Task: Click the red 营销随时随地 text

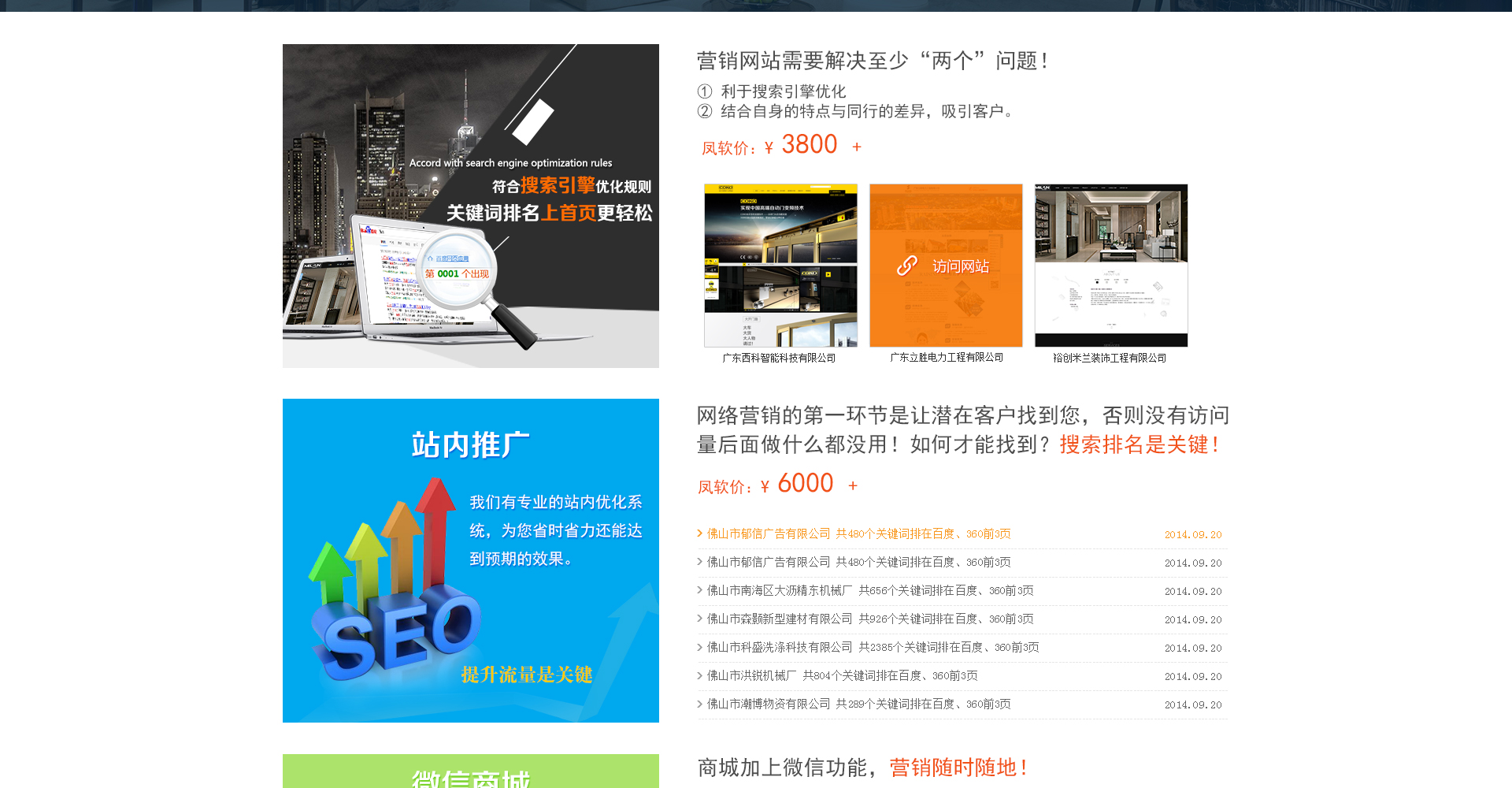Action: coord(958,768)
